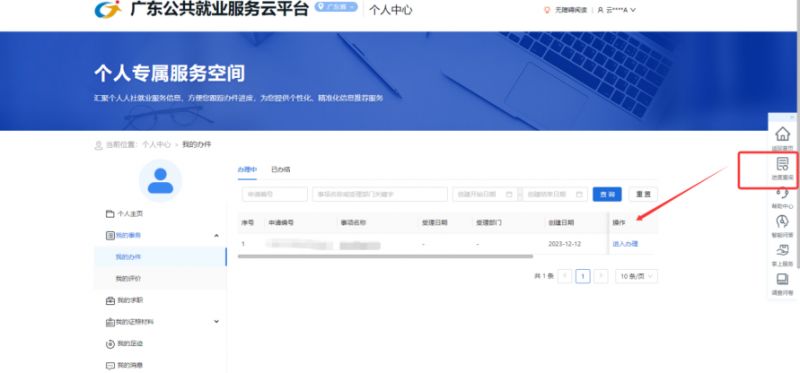Screen dimensions: 800x373
Task: Switch to the 已办结 tab
Action: pos(281,169)
